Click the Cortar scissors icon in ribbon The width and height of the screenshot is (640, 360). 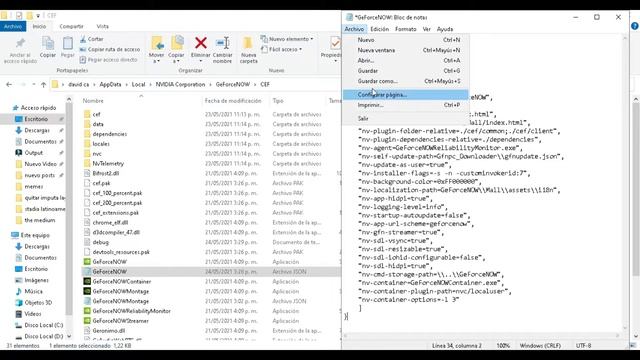point(83,39)
